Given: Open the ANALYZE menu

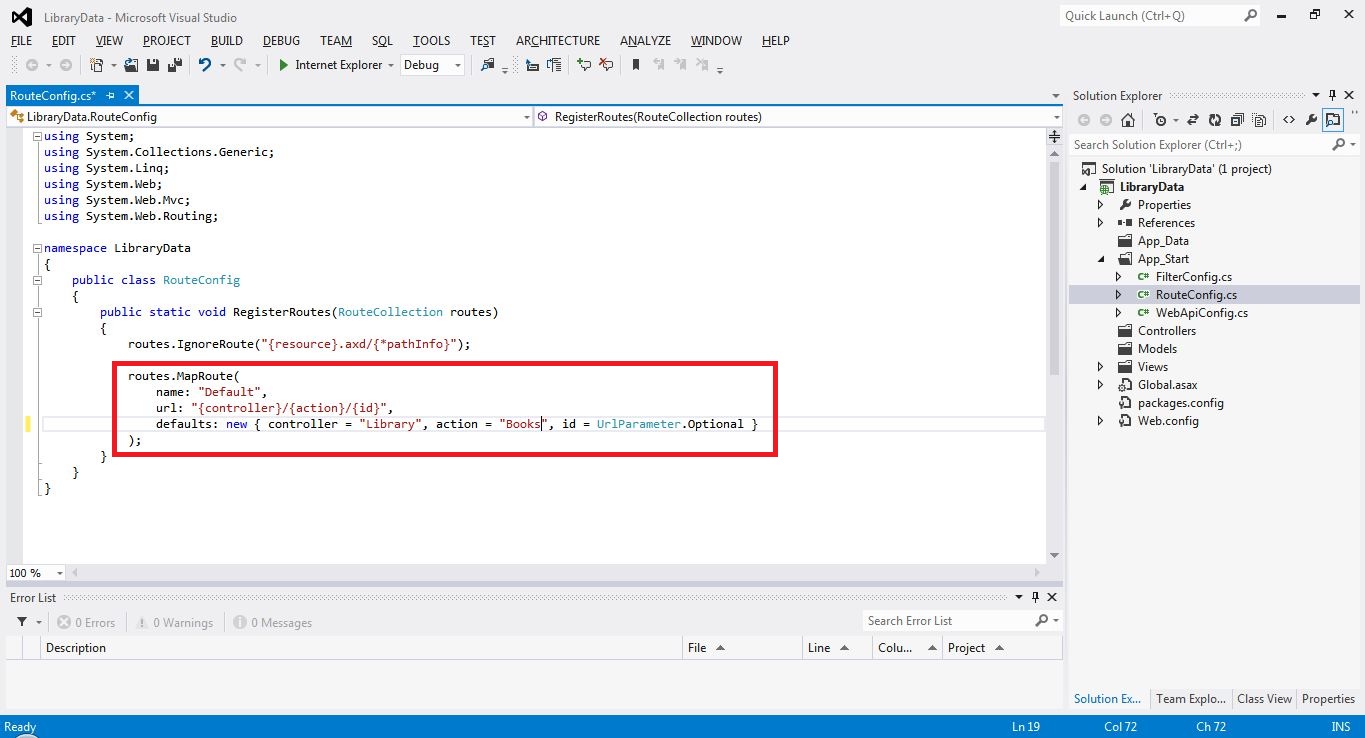Looking at the screenshot, I should point(645,41).
